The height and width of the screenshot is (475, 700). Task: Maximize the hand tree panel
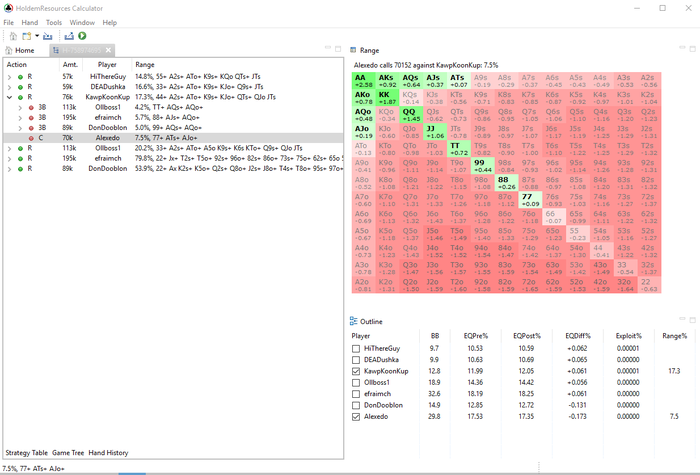click(338, 49)
